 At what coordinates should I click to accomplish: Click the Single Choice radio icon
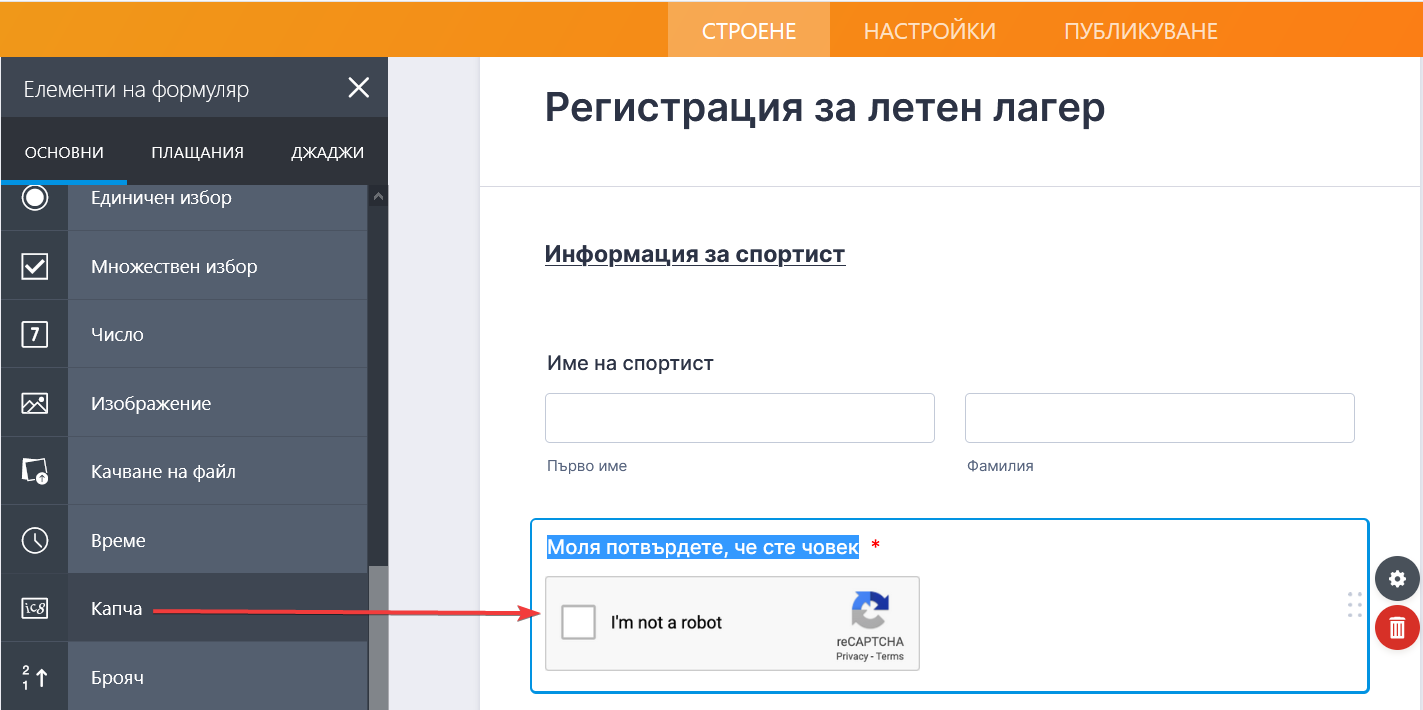pos(35,198)
